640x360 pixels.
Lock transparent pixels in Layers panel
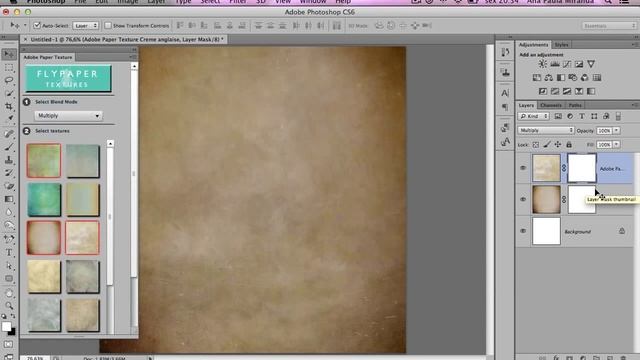coord(536,144)
